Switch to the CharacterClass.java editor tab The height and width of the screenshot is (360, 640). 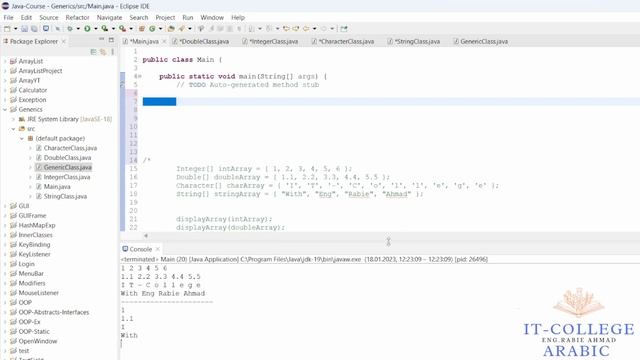coord(343,41)
